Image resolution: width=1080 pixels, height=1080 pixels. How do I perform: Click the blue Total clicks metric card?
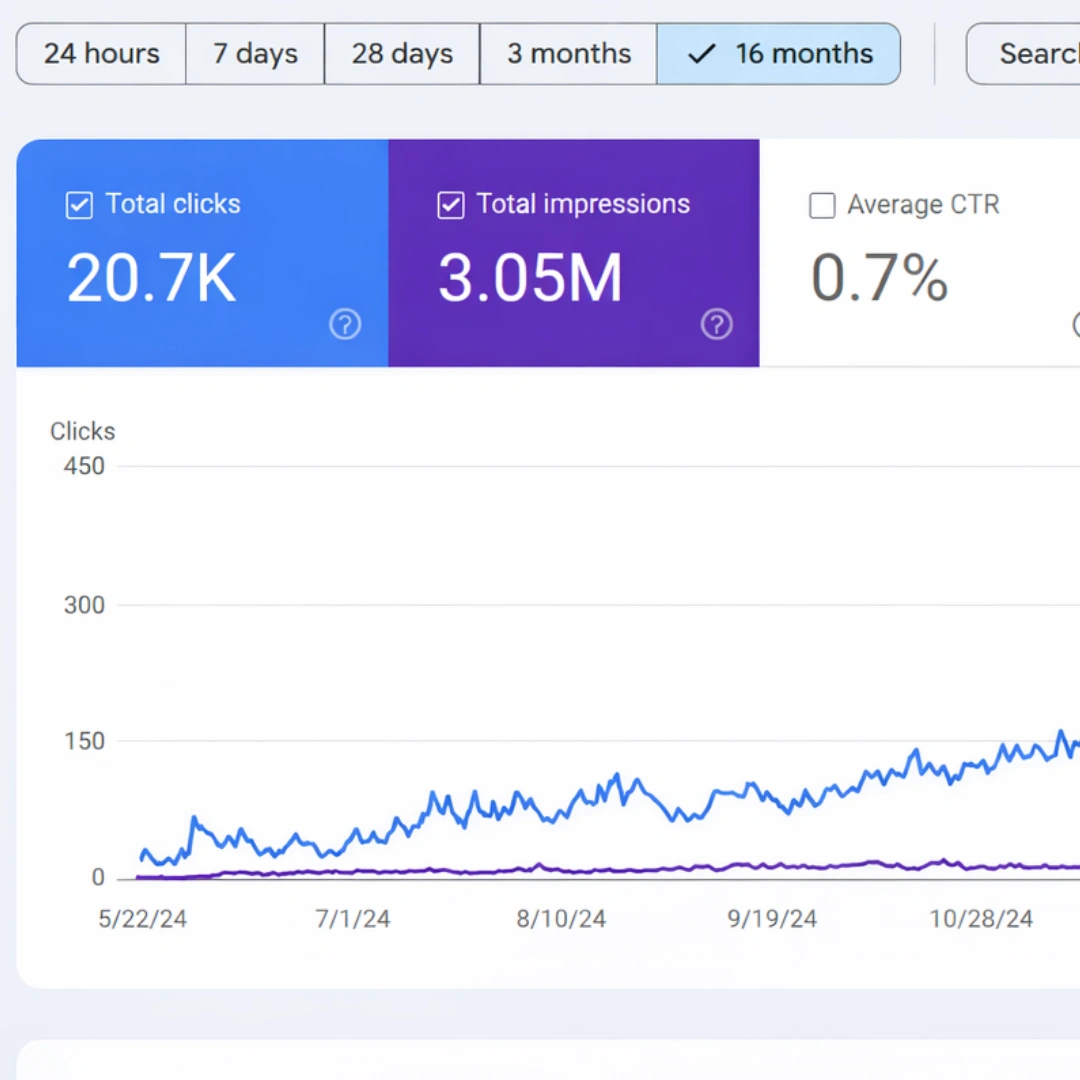(x=200, y=253)
